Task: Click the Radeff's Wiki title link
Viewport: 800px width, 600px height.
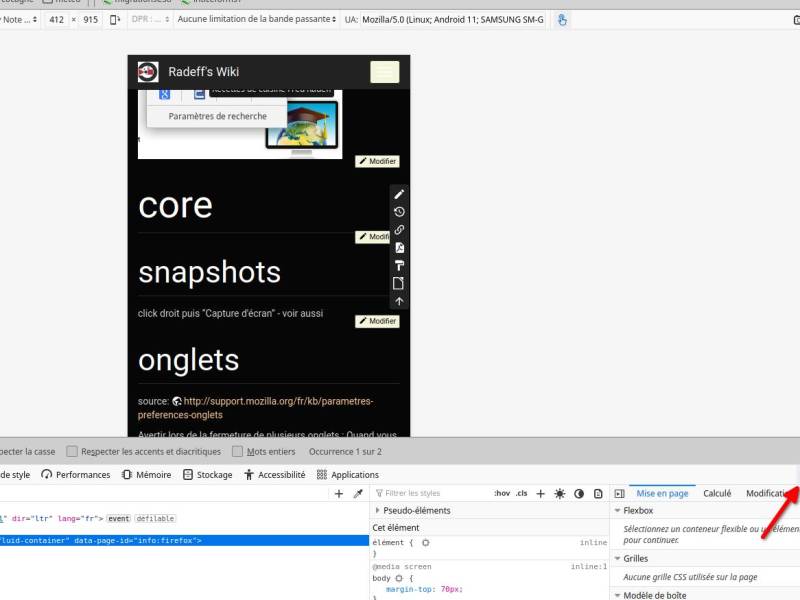Action: pos(204,72)
